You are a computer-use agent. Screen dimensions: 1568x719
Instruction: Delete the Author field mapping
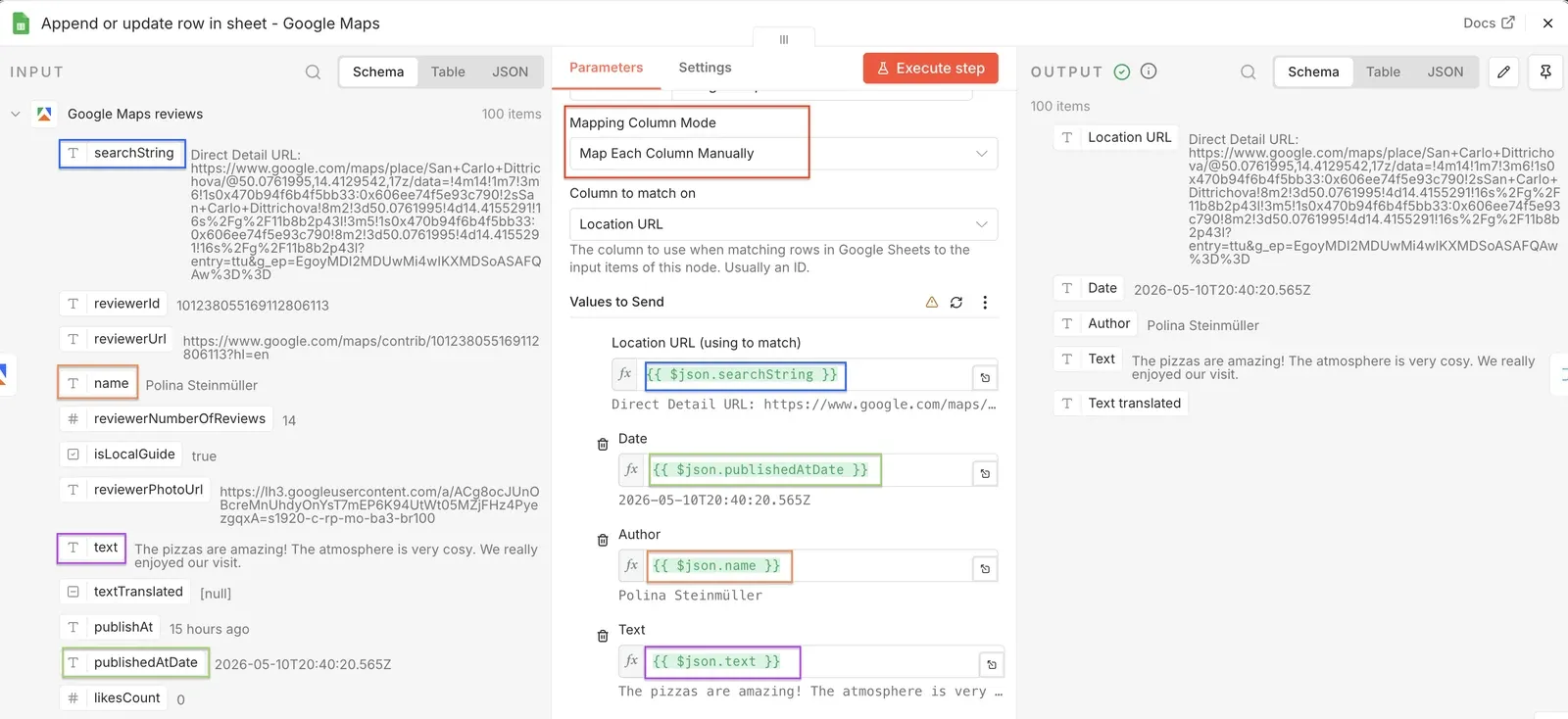pos(603,540)
